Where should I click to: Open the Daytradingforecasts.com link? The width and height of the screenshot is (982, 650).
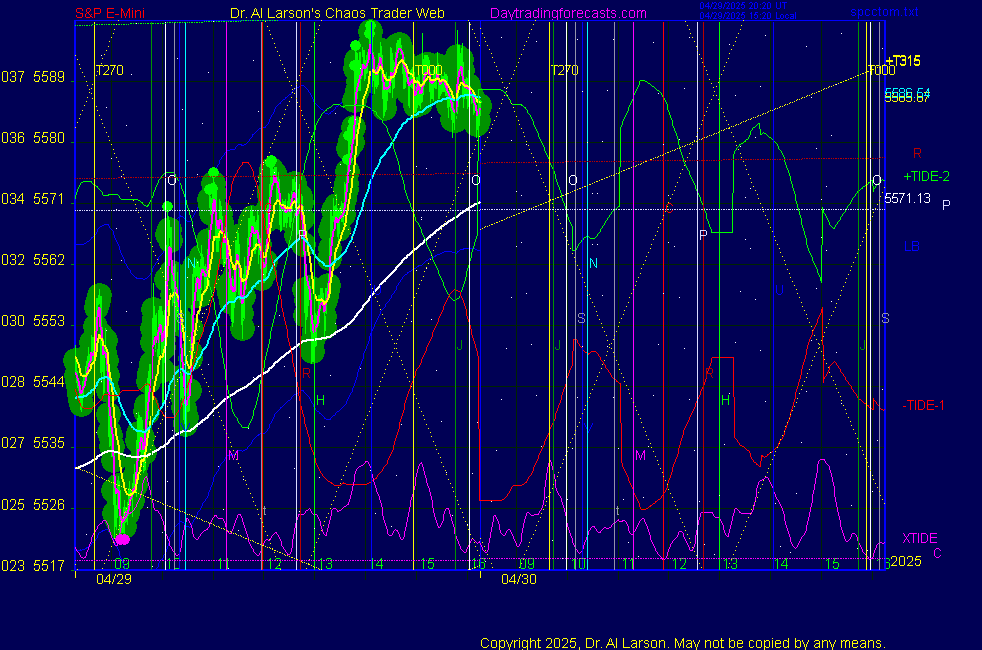(567, 13)
